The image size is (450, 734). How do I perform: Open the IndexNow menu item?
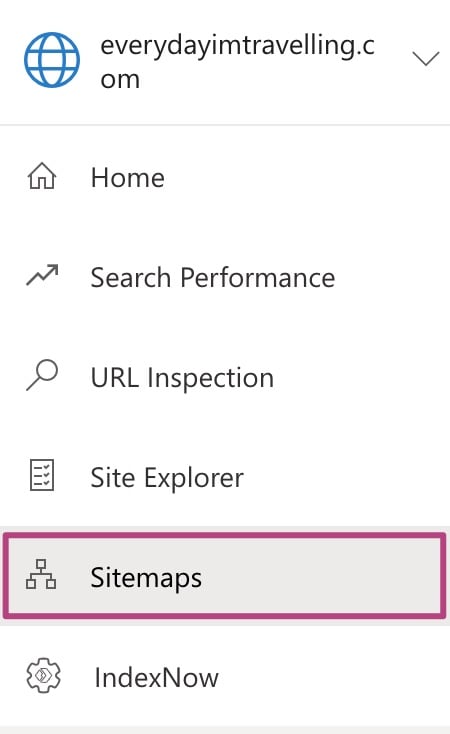pyautogui.click(x=225, y=677)
